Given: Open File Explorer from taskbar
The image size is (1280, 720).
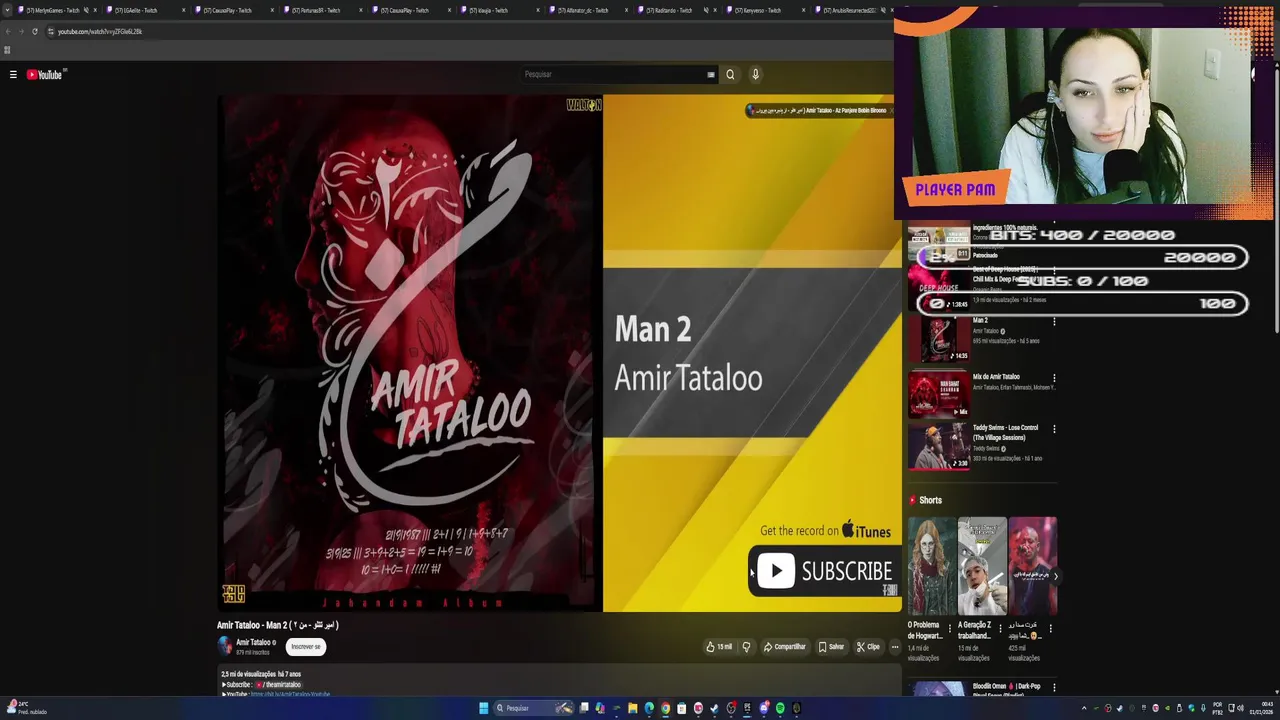Looking at the screenshot, I should [632, 708].
